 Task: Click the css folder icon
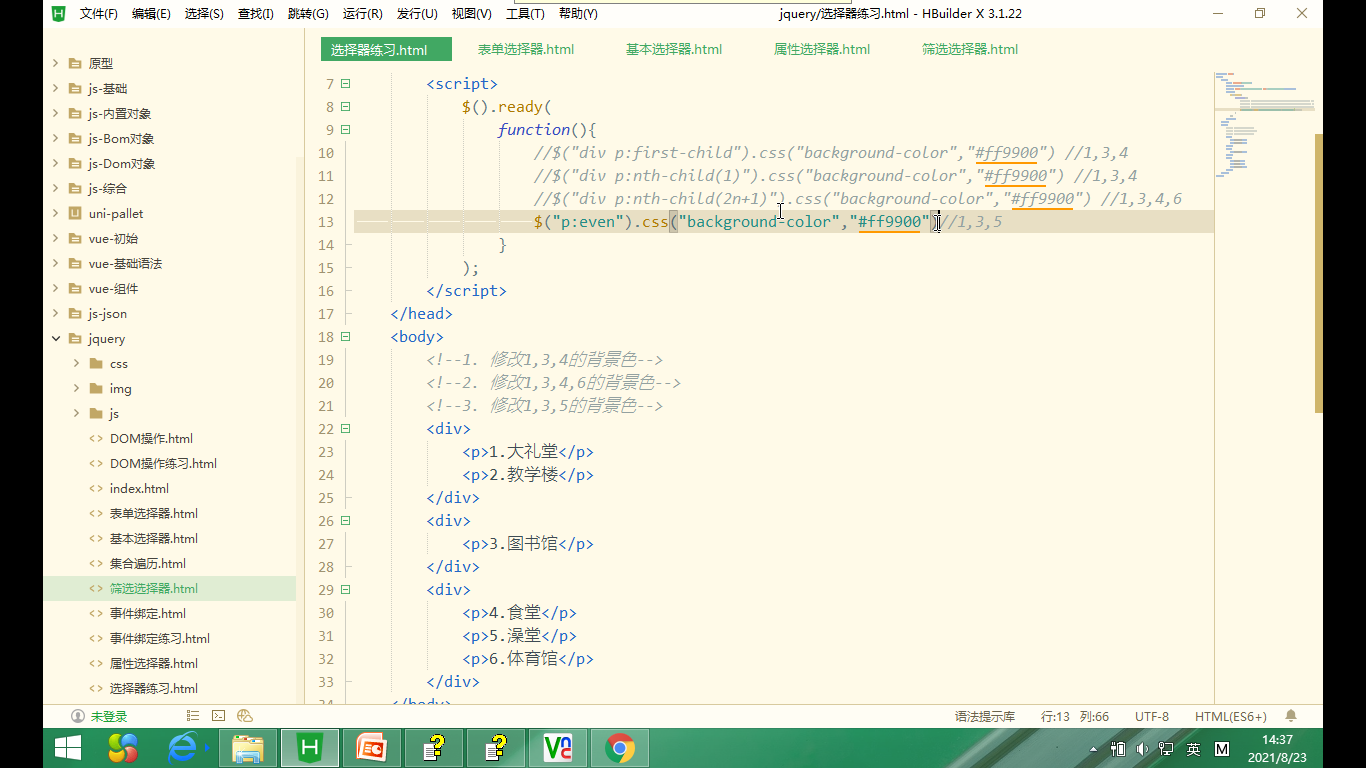(x=96, y=363)
